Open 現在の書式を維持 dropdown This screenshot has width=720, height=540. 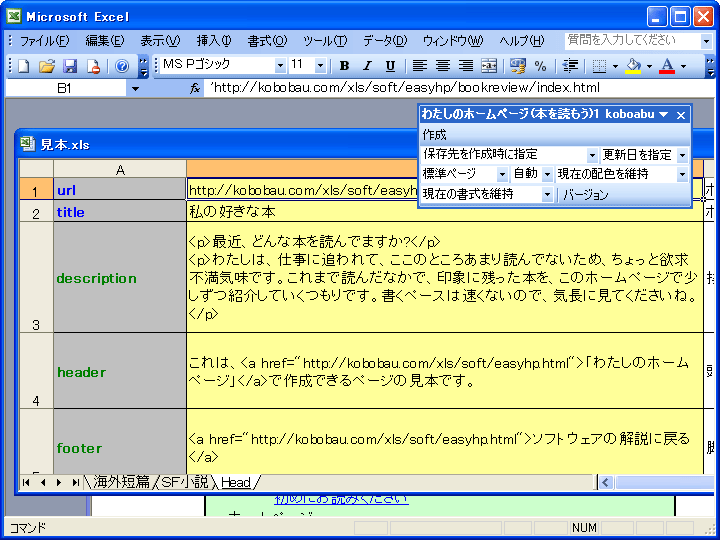tap(547, 195)
